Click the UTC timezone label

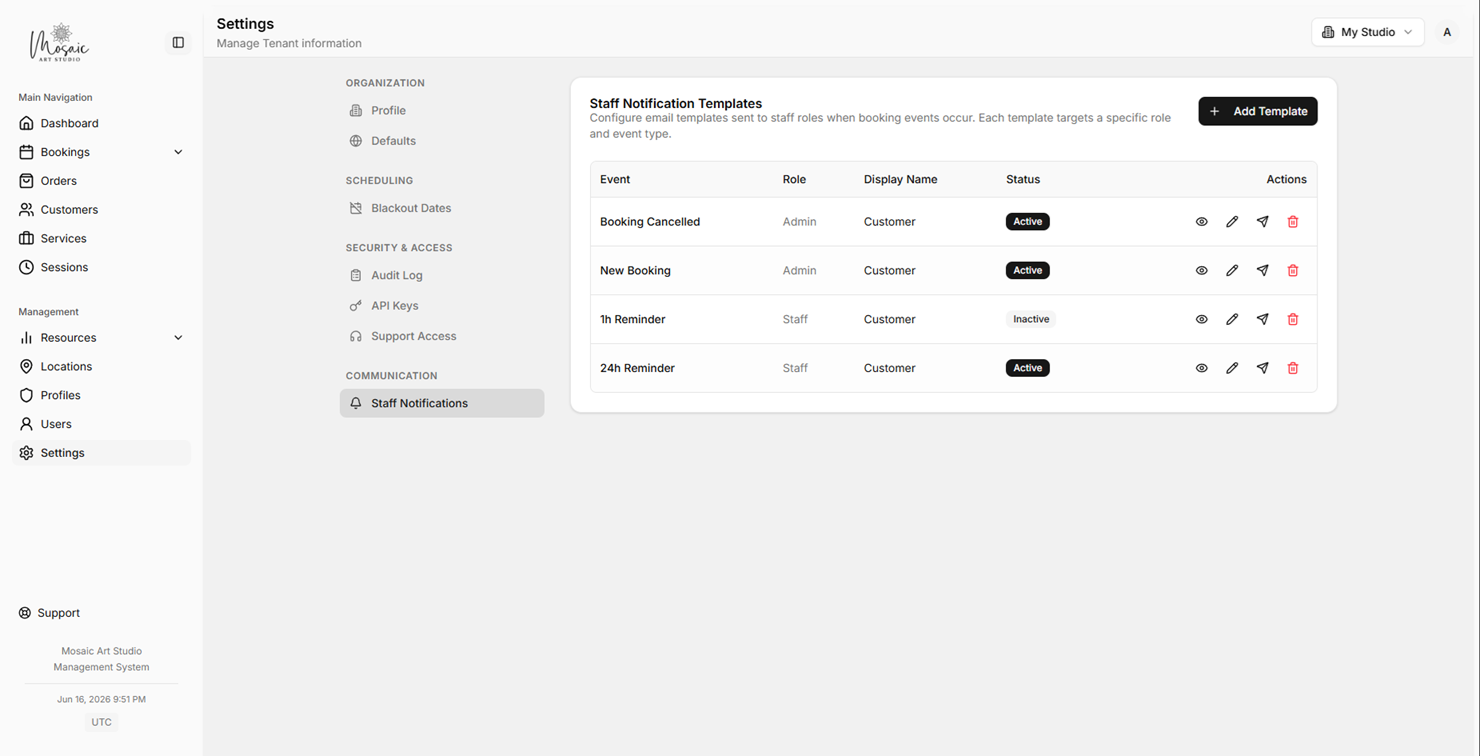coord(101,723)
